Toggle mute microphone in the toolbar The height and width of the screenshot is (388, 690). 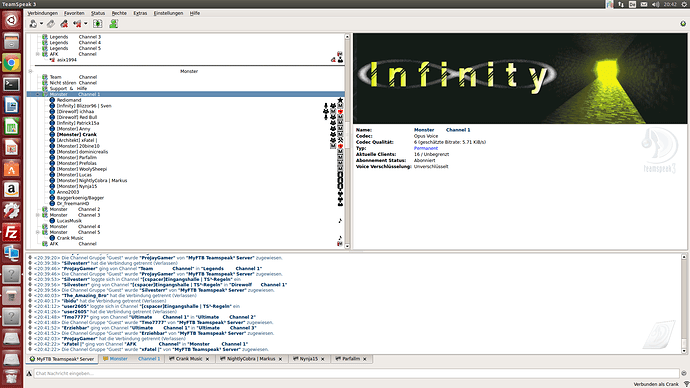64,24
